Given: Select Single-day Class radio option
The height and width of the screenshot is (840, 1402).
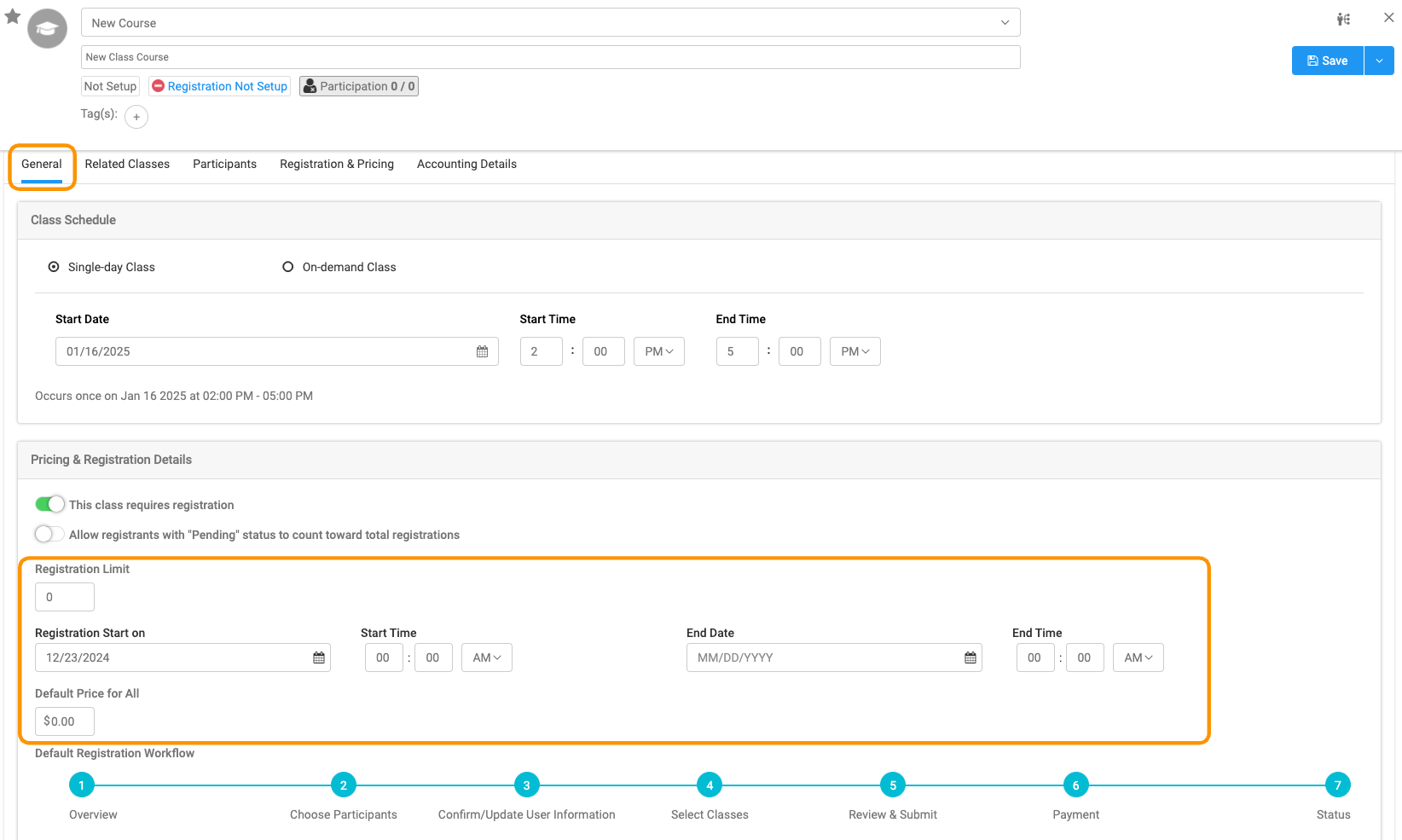Looking at the screenshot, I should (54, 267).
